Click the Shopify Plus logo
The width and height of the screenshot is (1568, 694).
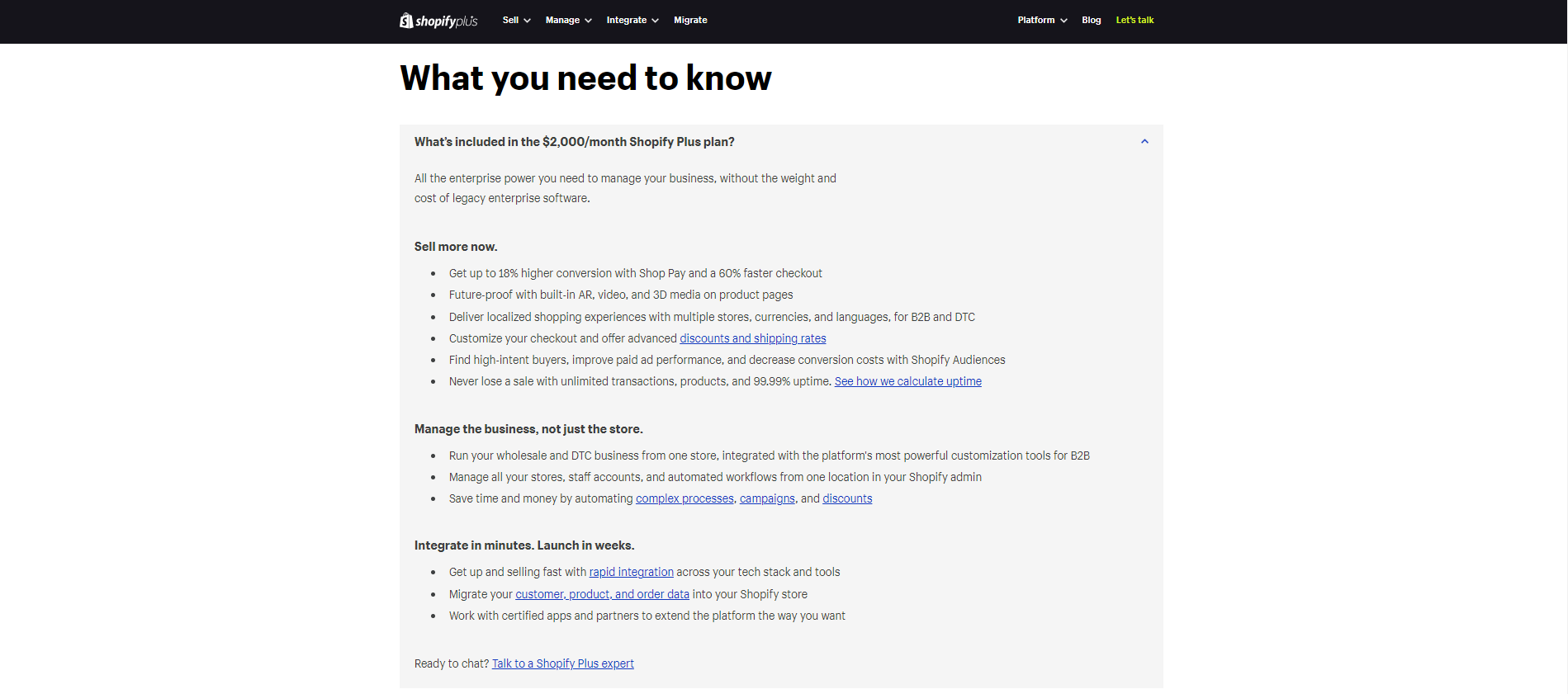tap(438, 21)
